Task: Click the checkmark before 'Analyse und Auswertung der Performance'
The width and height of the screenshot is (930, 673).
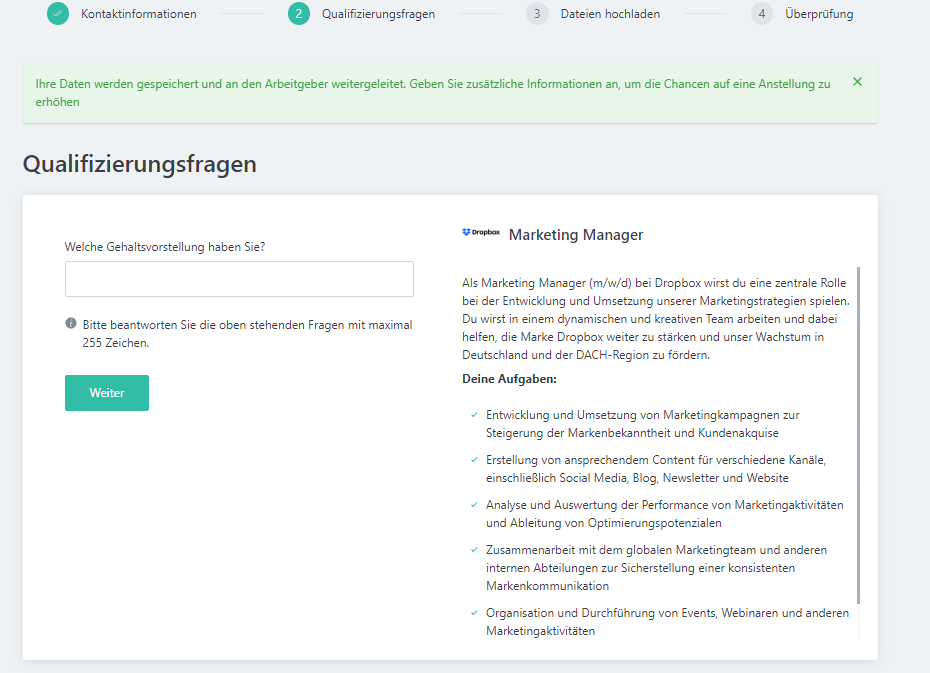Action: (x=474, y=505)
